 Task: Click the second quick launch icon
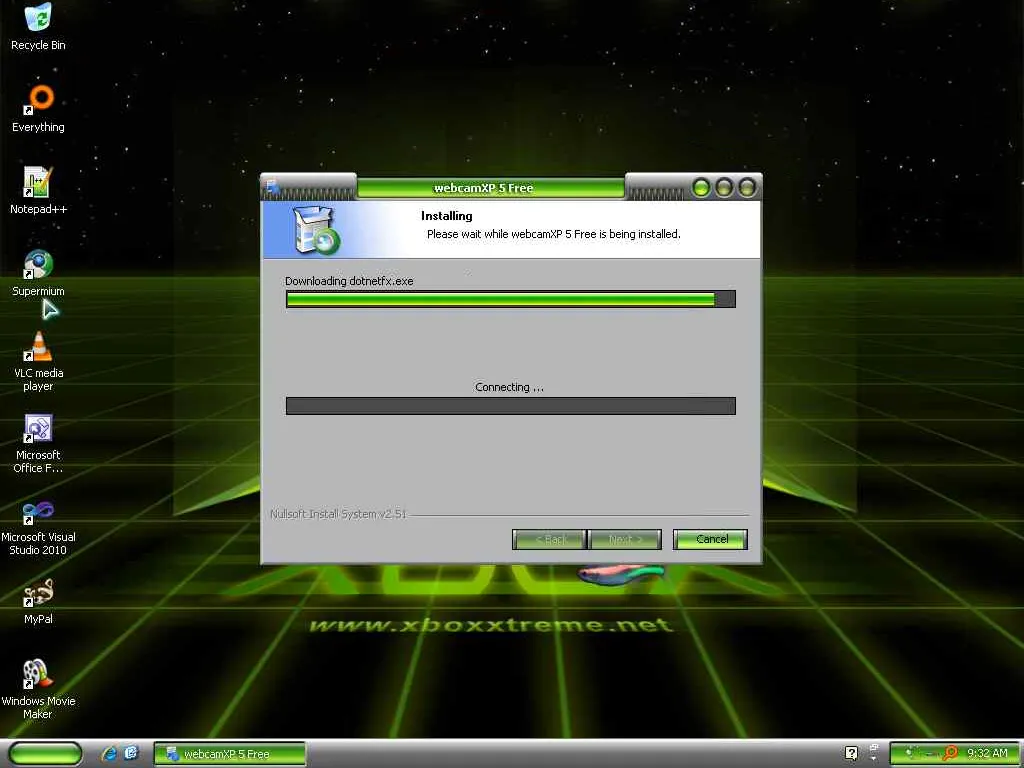131,753
